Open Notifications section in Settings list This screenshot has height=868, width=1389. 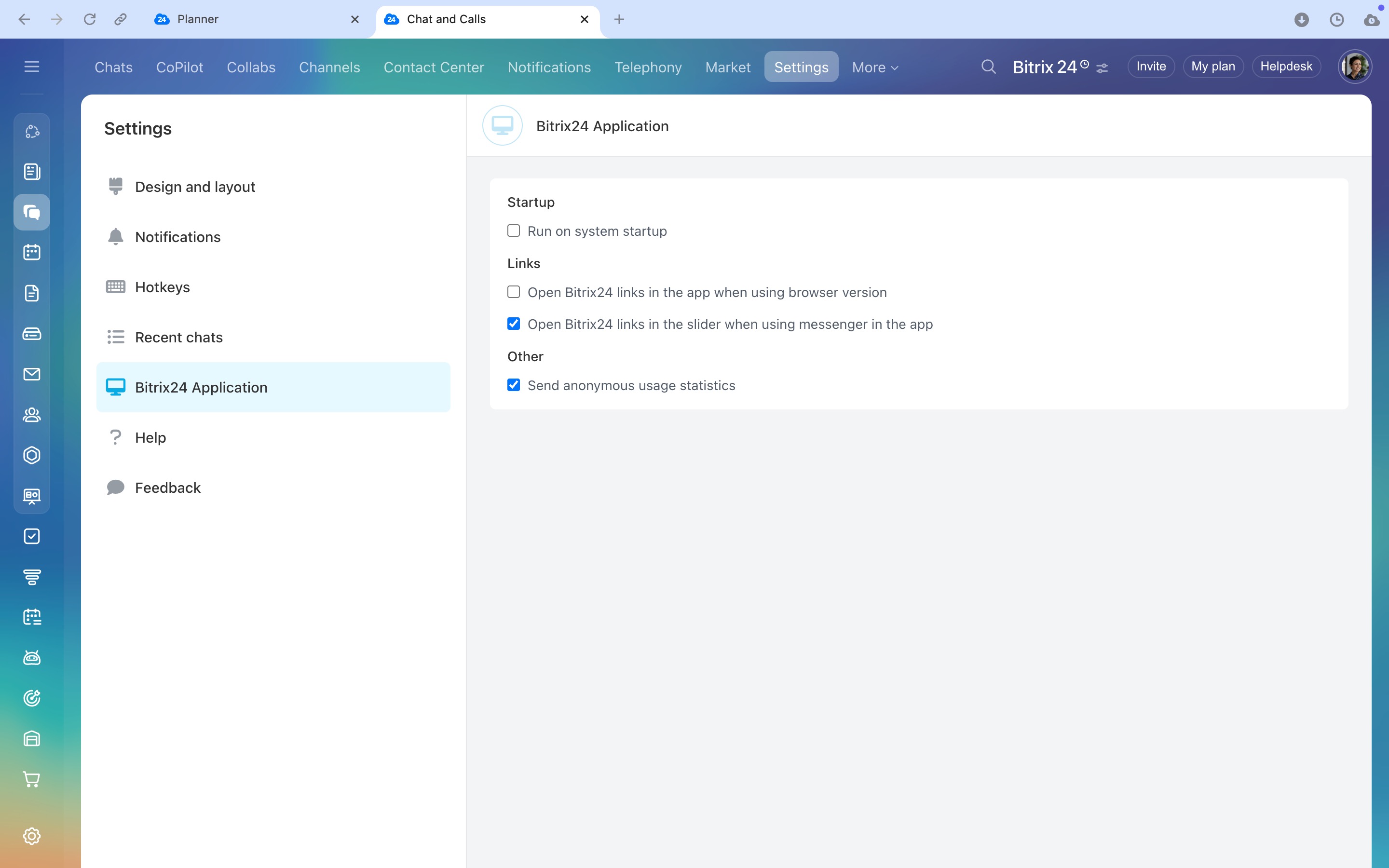[273, 237]
